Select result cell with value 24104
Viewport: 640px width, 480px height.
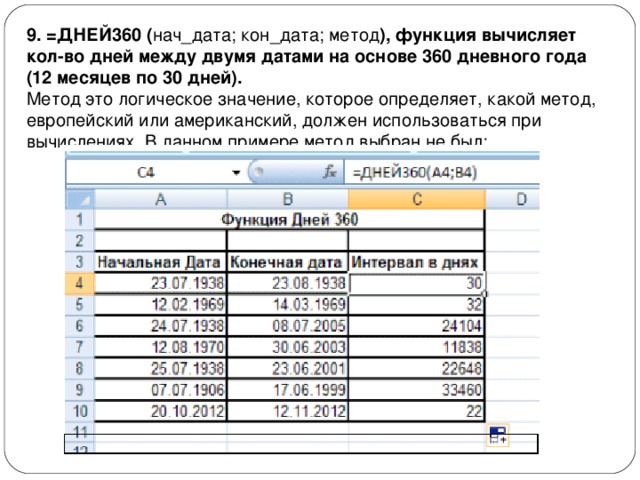click(417, 326)
